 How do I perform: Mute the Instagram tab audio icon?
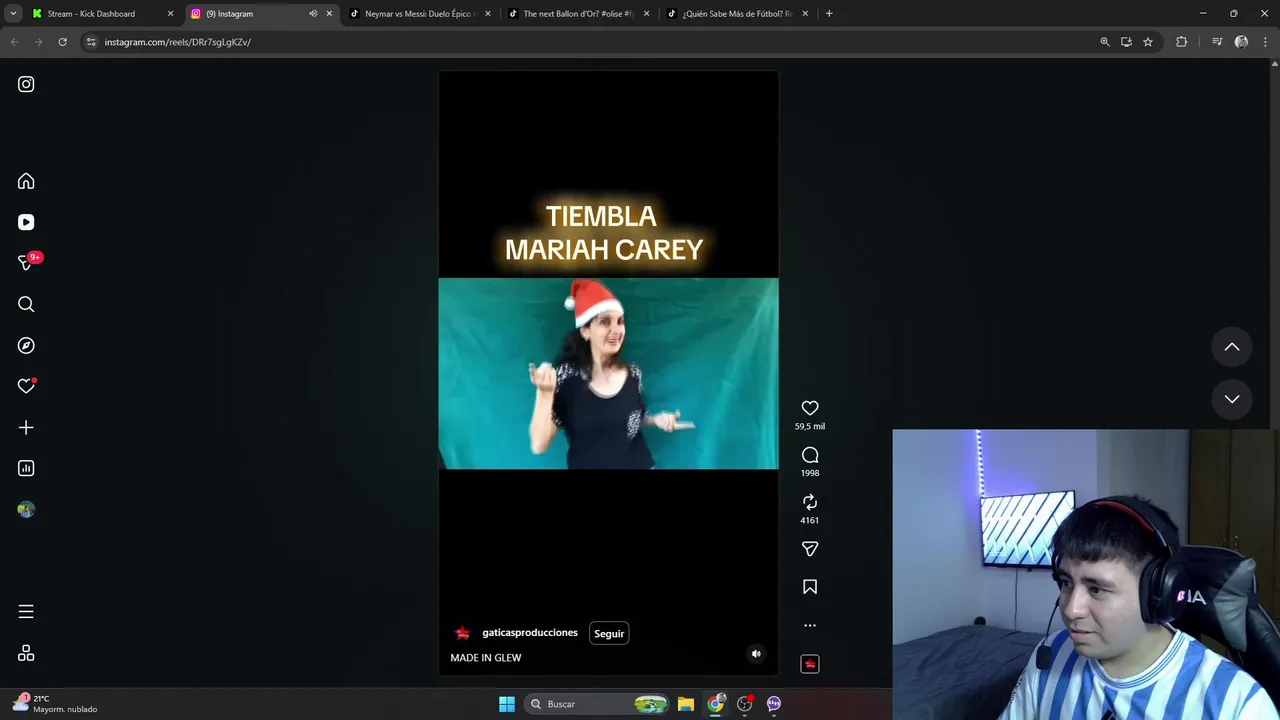click(313, 14)
